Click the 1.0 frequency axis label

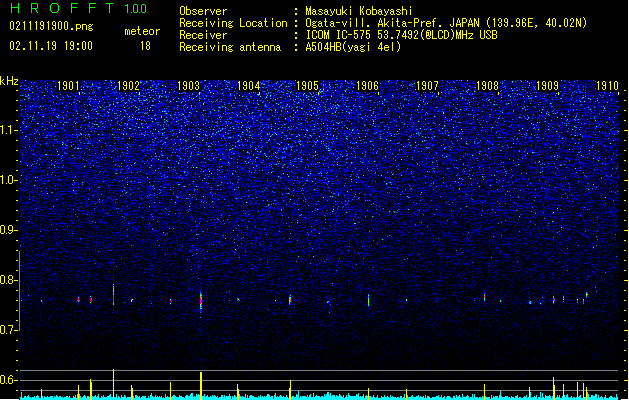(9, 180)
